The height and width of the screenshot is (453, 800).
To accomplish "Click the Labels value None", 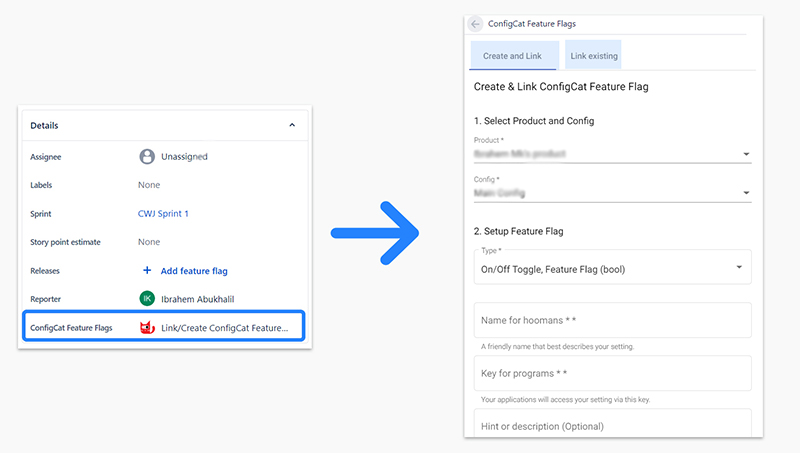I will click(x=149, y=185).
